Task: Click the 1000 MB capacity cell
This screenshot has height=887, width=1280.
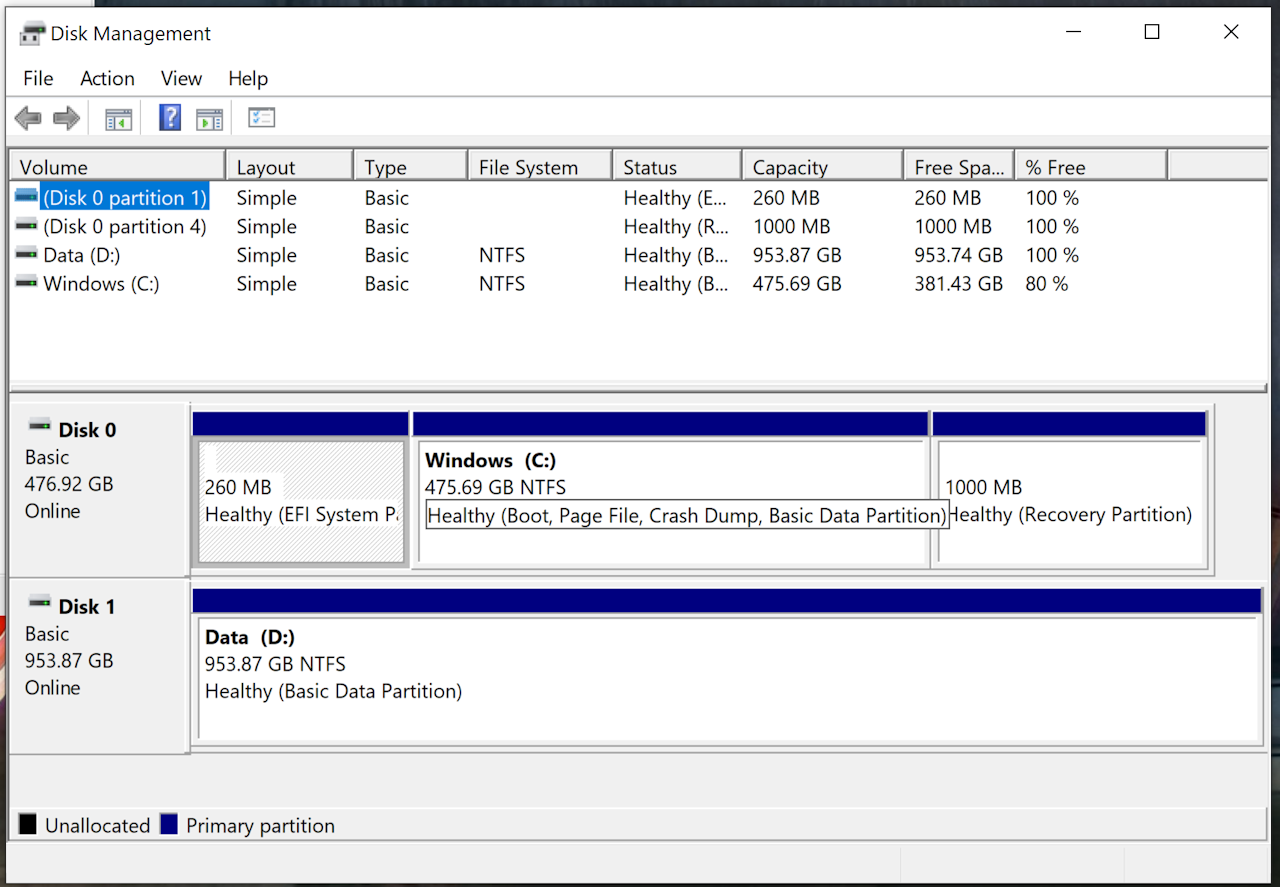Action: pos(792,226)
